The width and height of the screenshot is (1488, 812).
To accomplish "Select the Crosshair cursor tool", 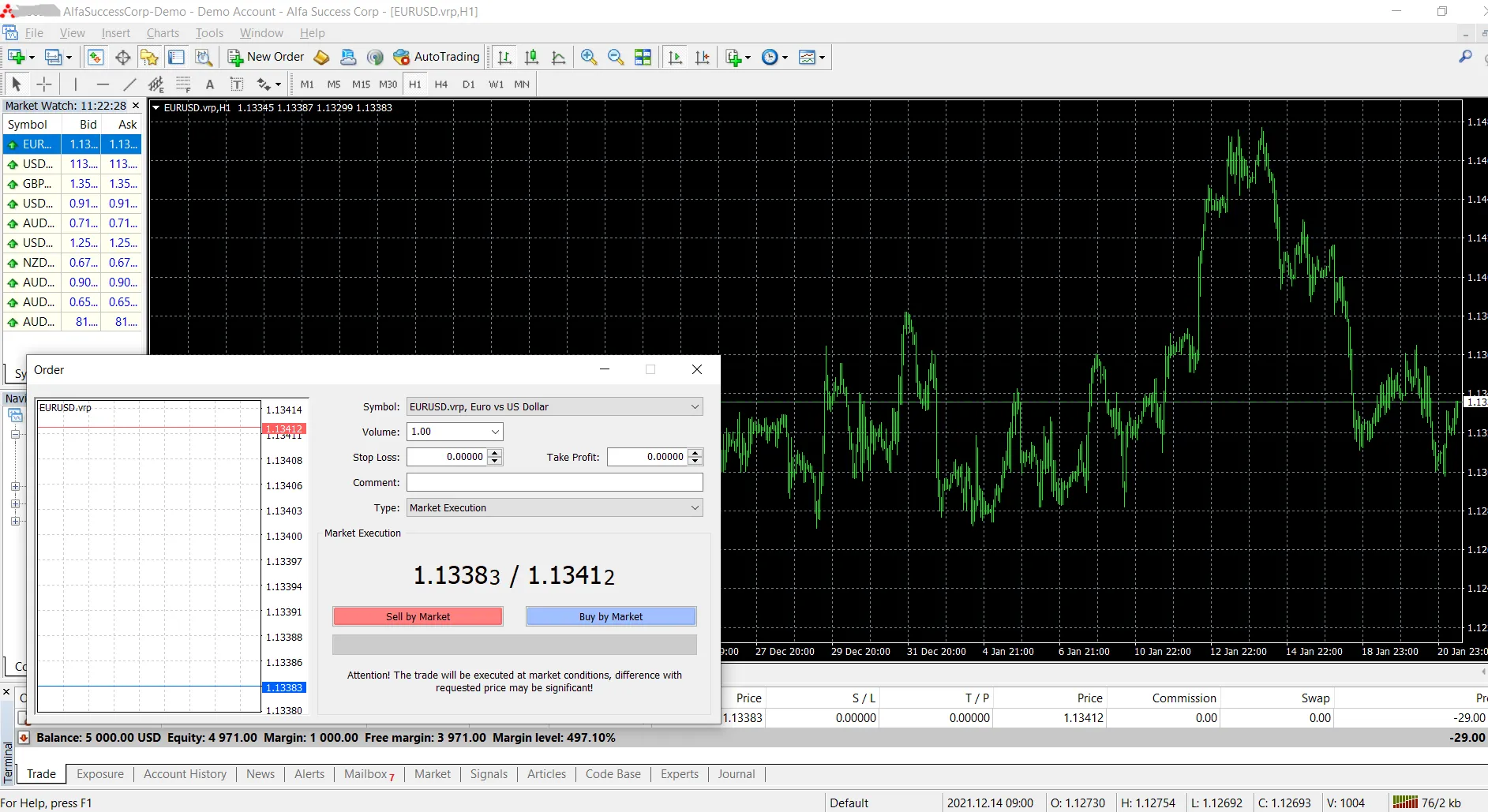I will [x=44, y=84].
